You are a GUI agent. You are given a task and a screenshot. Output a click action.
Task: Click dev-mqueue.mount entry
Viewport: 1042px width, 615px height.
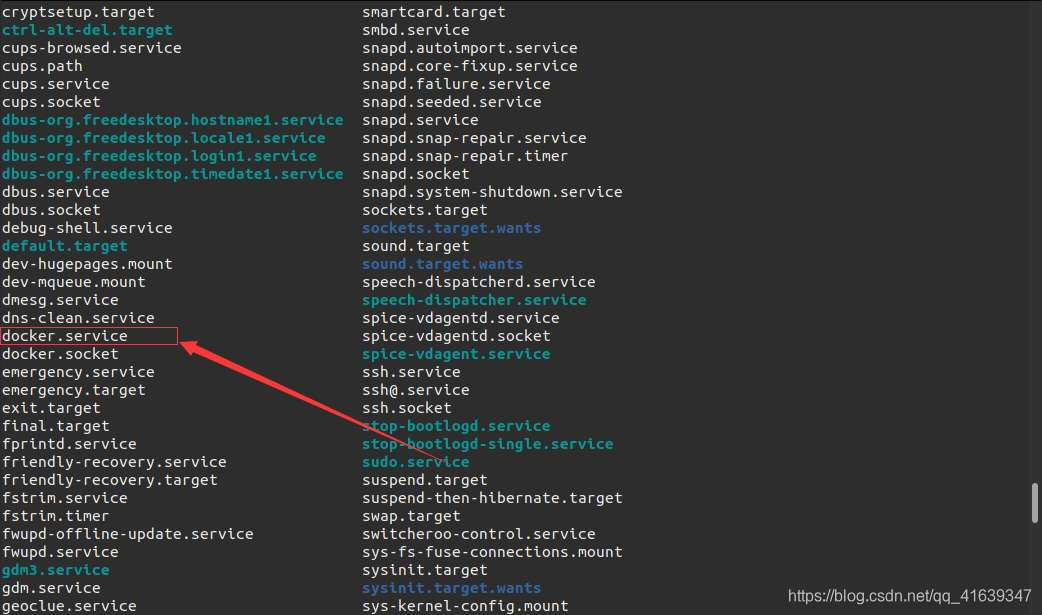pos(74,281)
